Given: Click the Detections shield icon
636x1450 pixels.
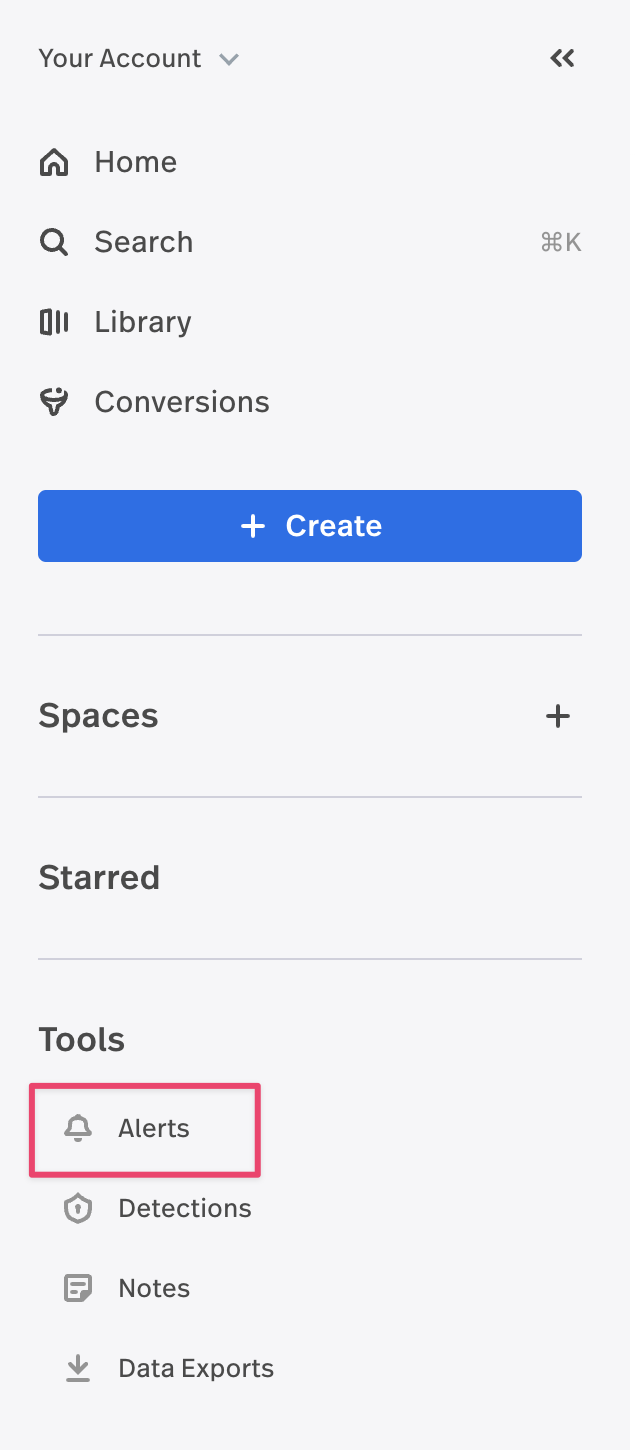Looking at the screenshot, I should pos(78,1208).
